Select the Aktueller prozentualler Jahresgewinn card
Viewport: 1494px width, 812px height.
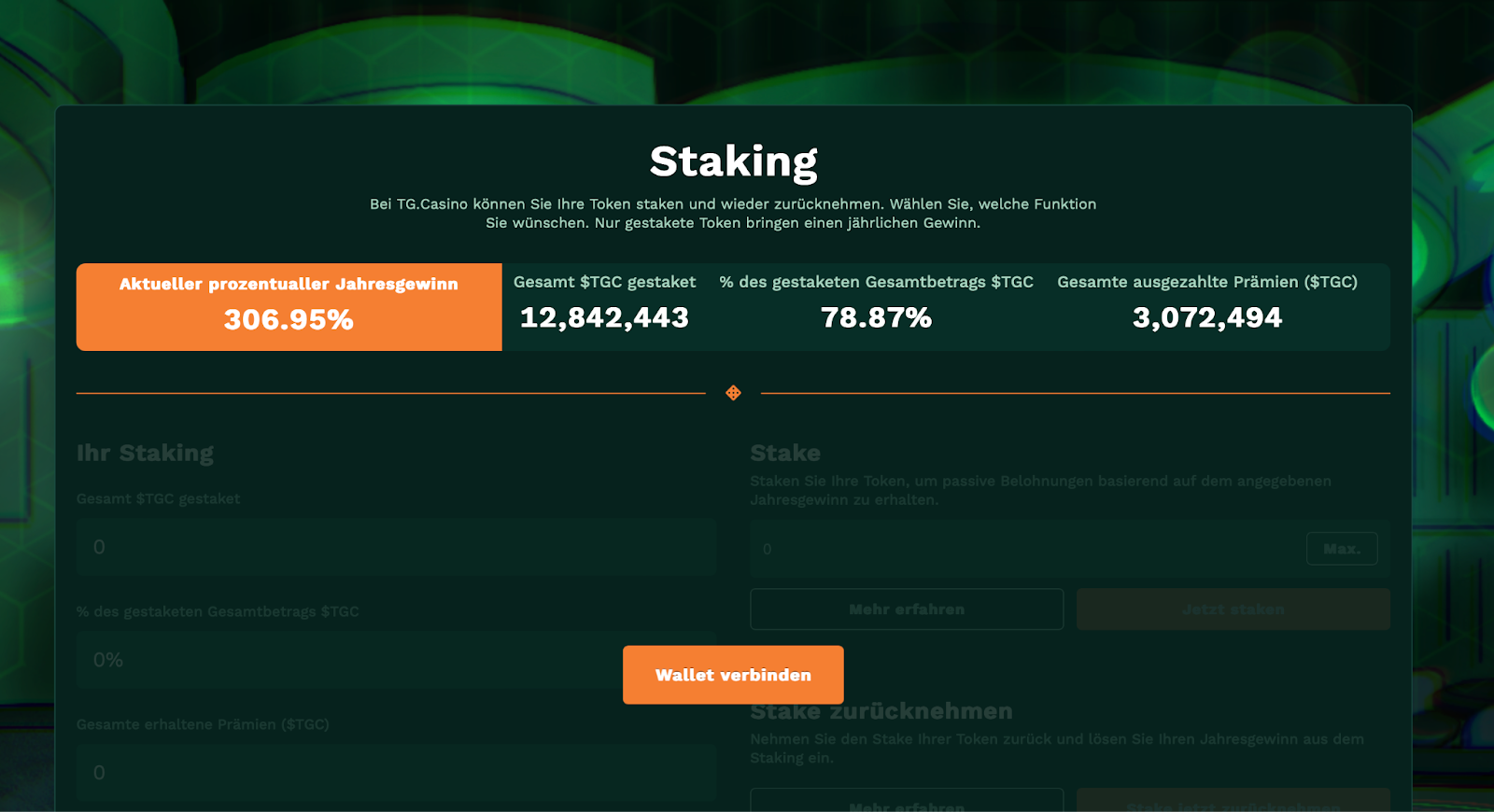pyautogui.click(x=289, y=307)
